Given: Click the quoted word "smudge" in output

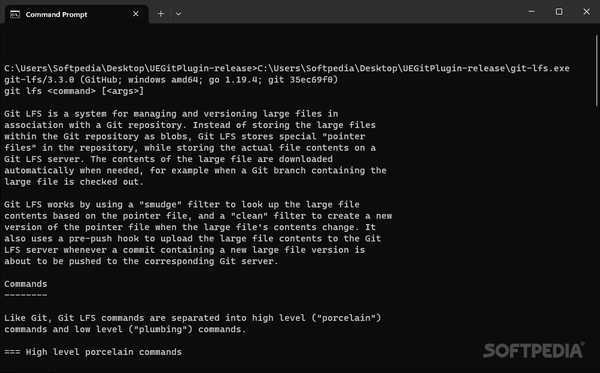Looking at the screenshot, I should (x=160, y=205).
